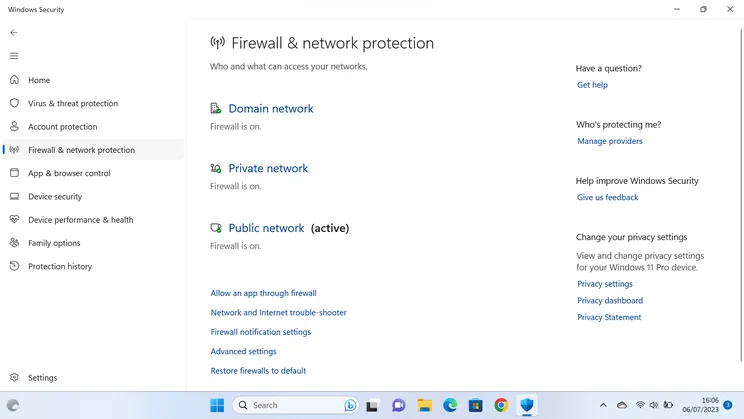Open Domain network settings
Viewport: 744px width, 419px height.
[271, 109]
